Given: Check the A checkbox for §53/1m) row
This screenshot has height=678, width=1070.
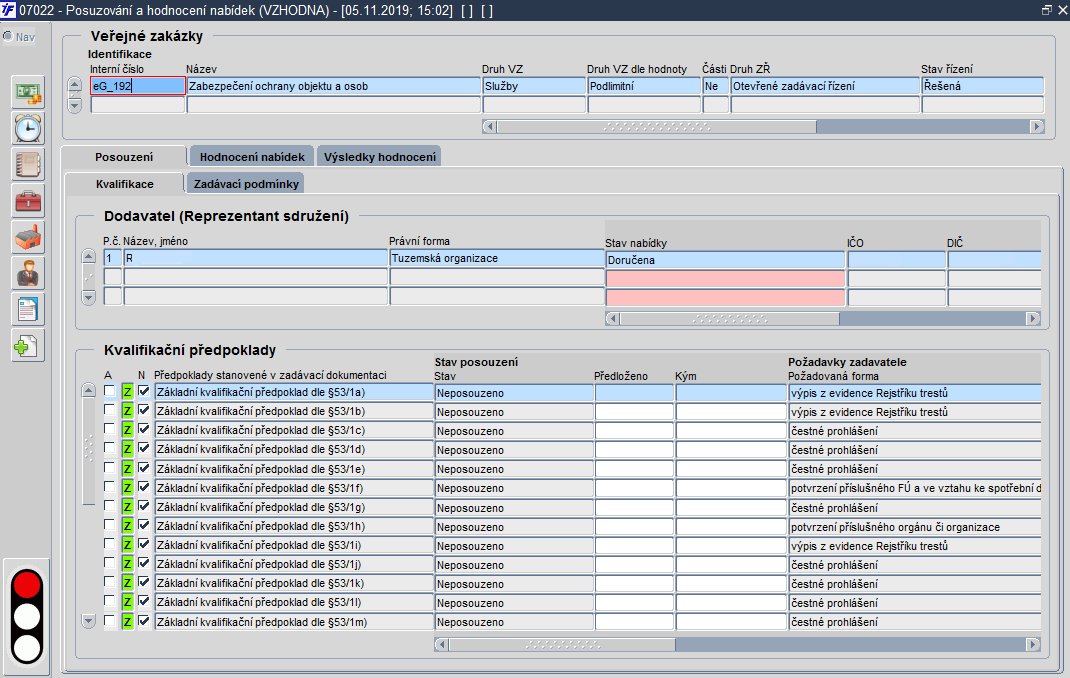Looking at the screenshot, I should [x=109, y=621].
